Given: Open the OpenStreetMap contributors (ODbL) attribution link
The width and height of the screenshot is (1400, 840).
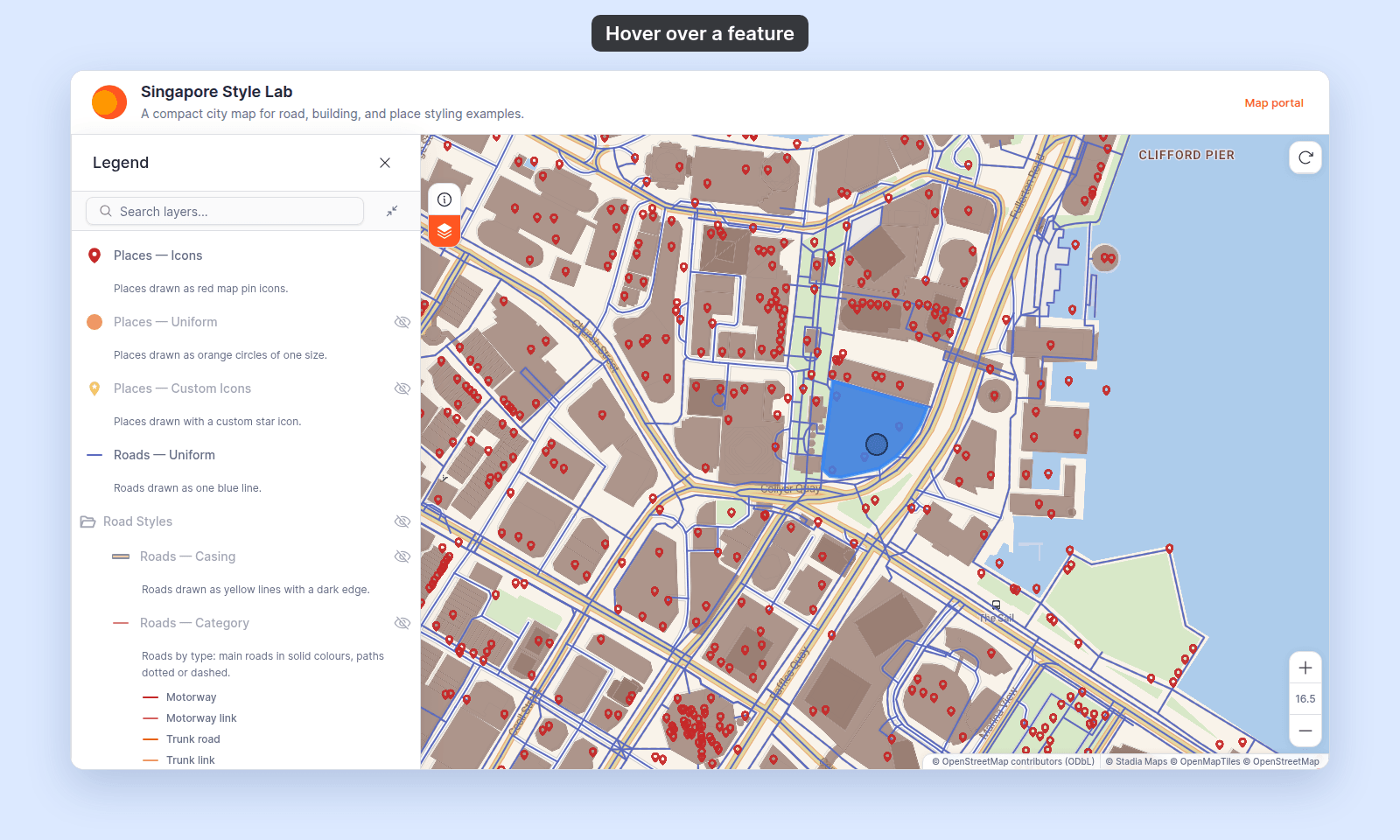Looking at the screenshot, I should tap(1013, 761).
